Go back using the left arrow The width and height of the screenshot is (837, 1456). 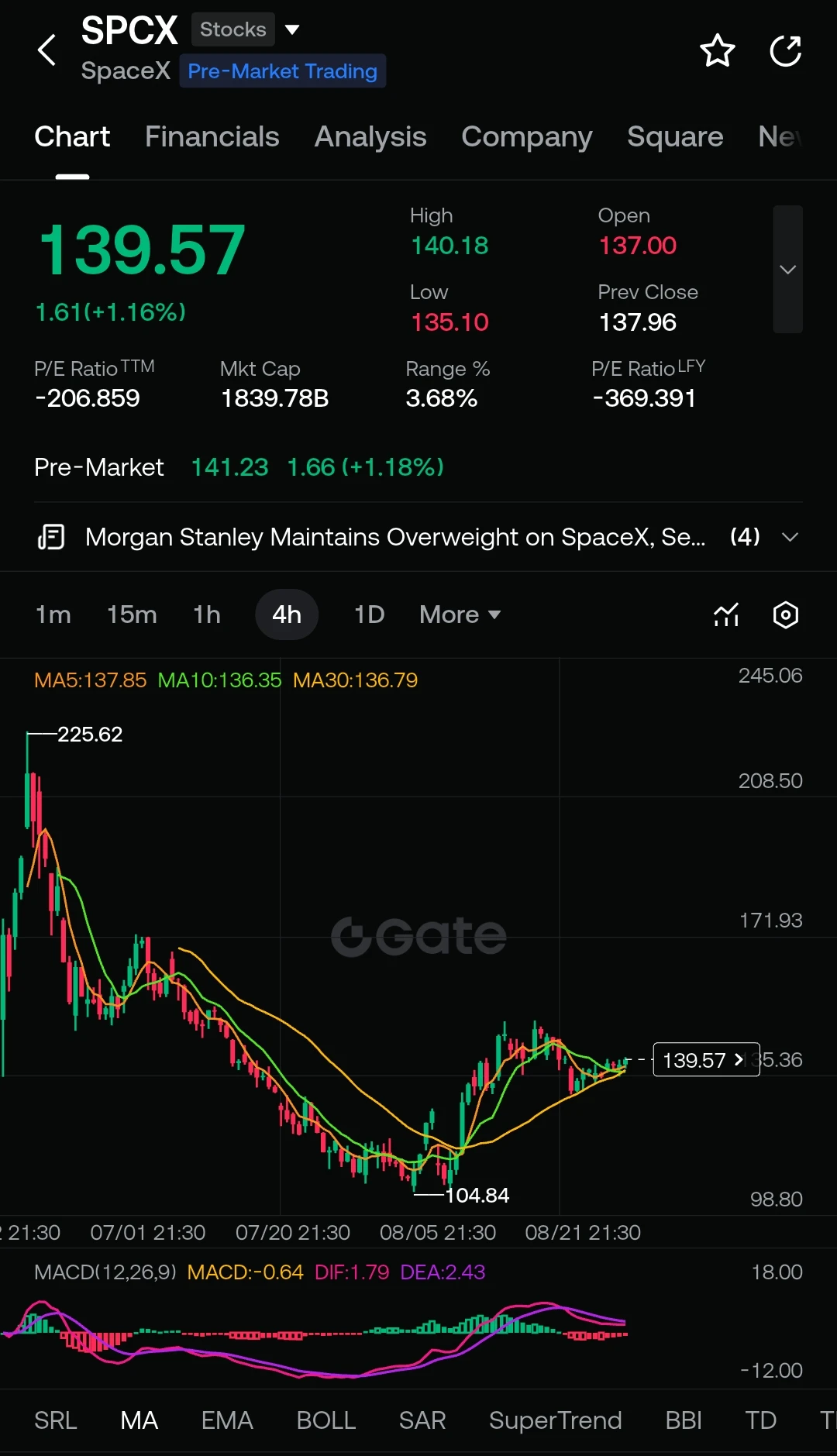pos(47,50)
